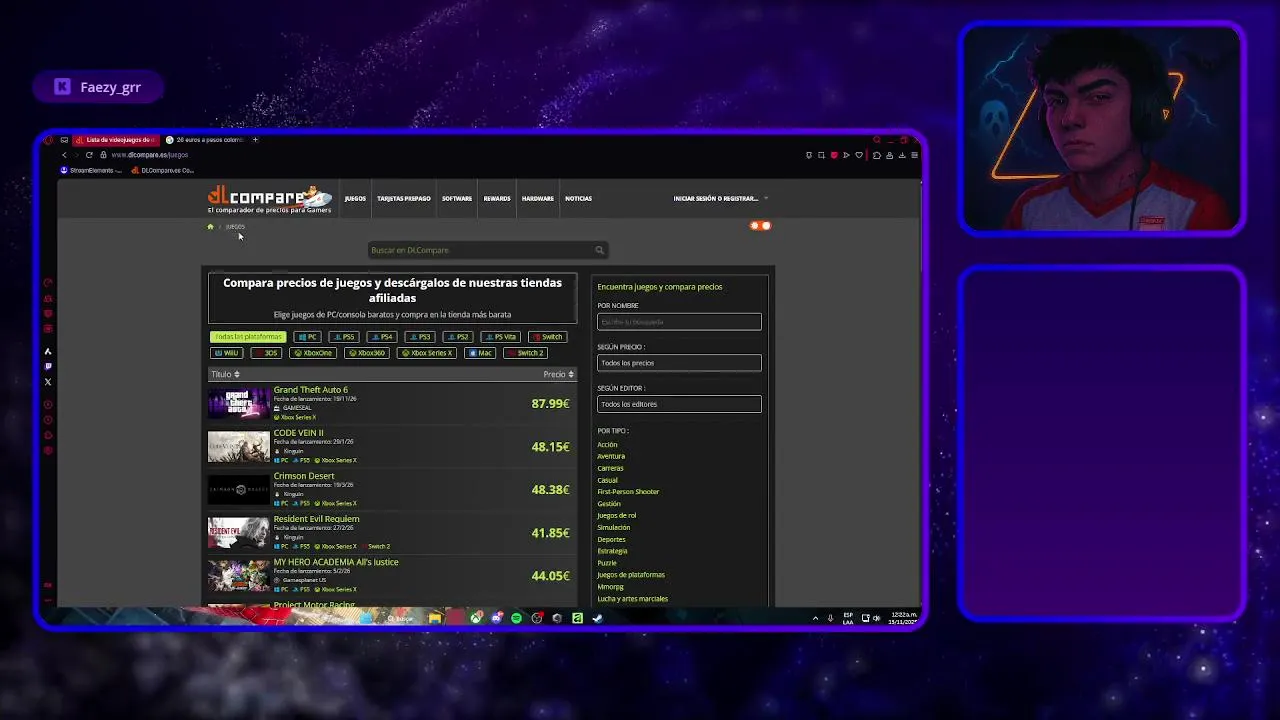Switch to 26 euros a pesos tab

click(x=204, y=140)
